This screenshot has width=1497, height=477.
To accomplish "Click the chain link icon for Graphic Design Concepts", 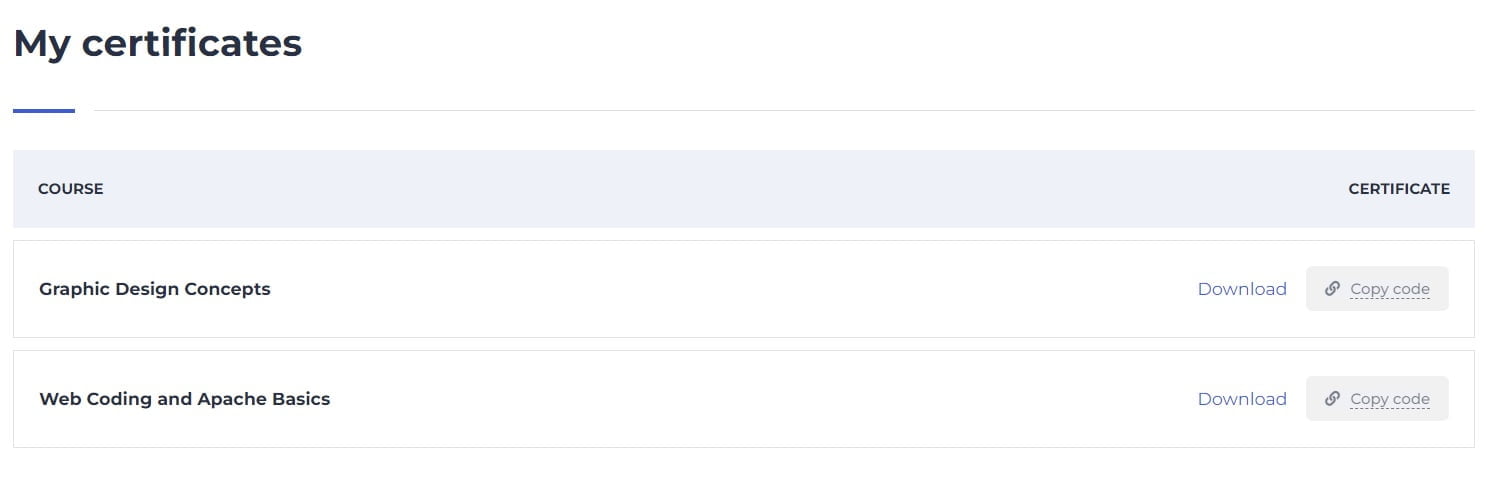I will (x=1332, y=289).
